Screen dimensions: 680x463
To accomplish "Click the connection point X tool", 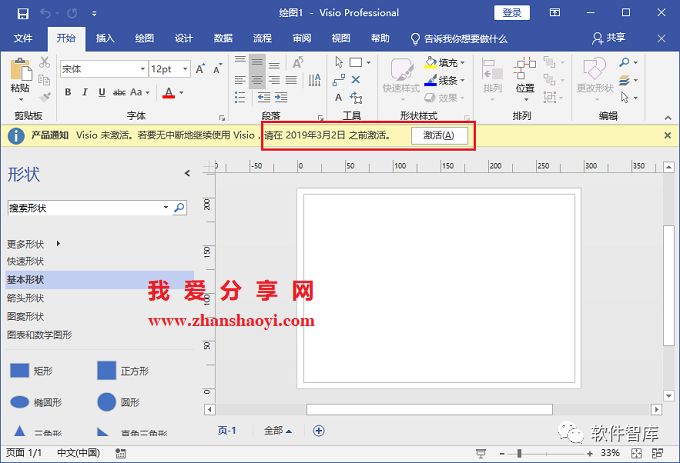I will pyautogui.click(x=356, y=80).
